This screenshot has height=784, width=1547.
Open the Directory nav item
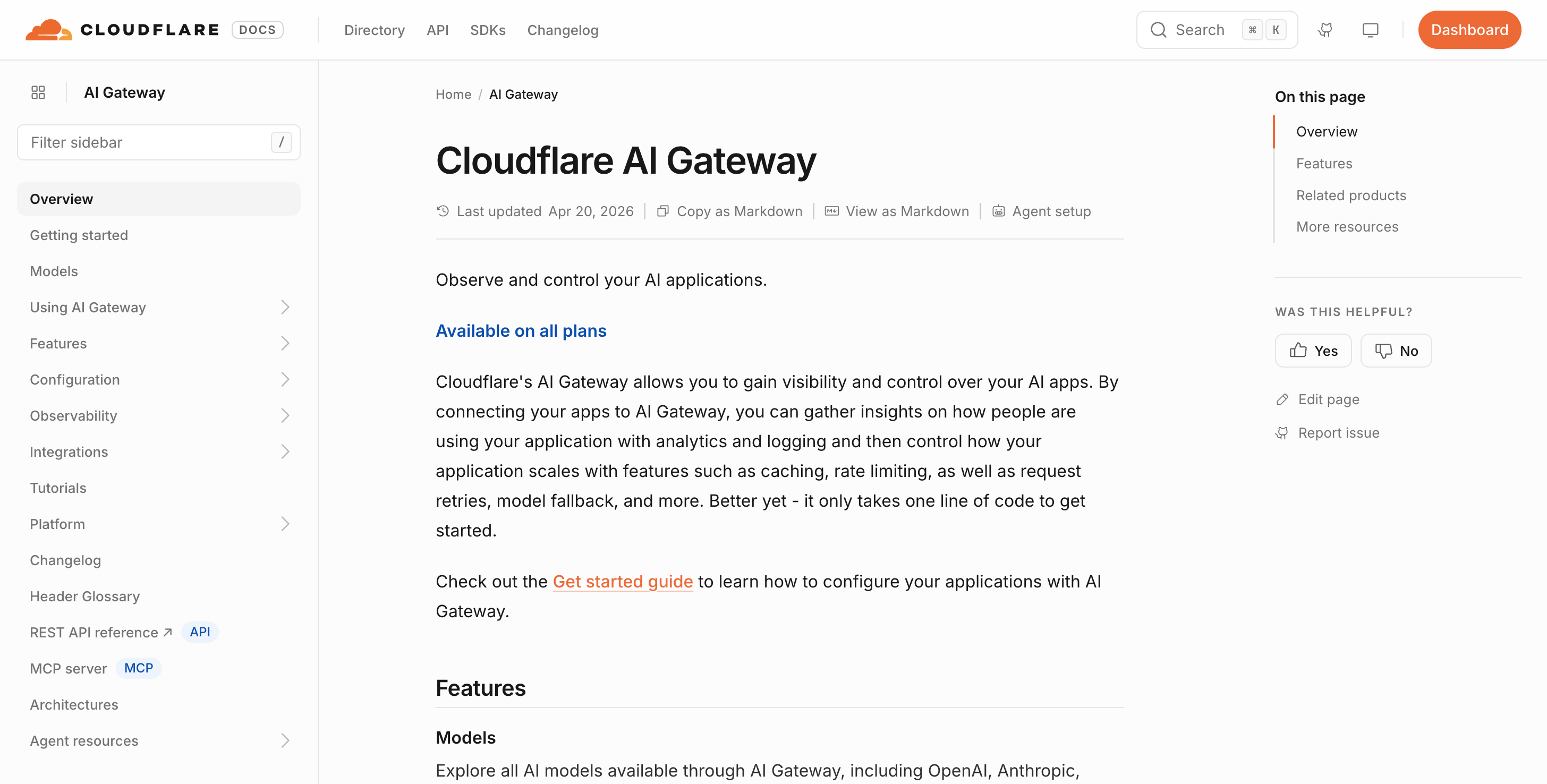[x=374, y=30]
